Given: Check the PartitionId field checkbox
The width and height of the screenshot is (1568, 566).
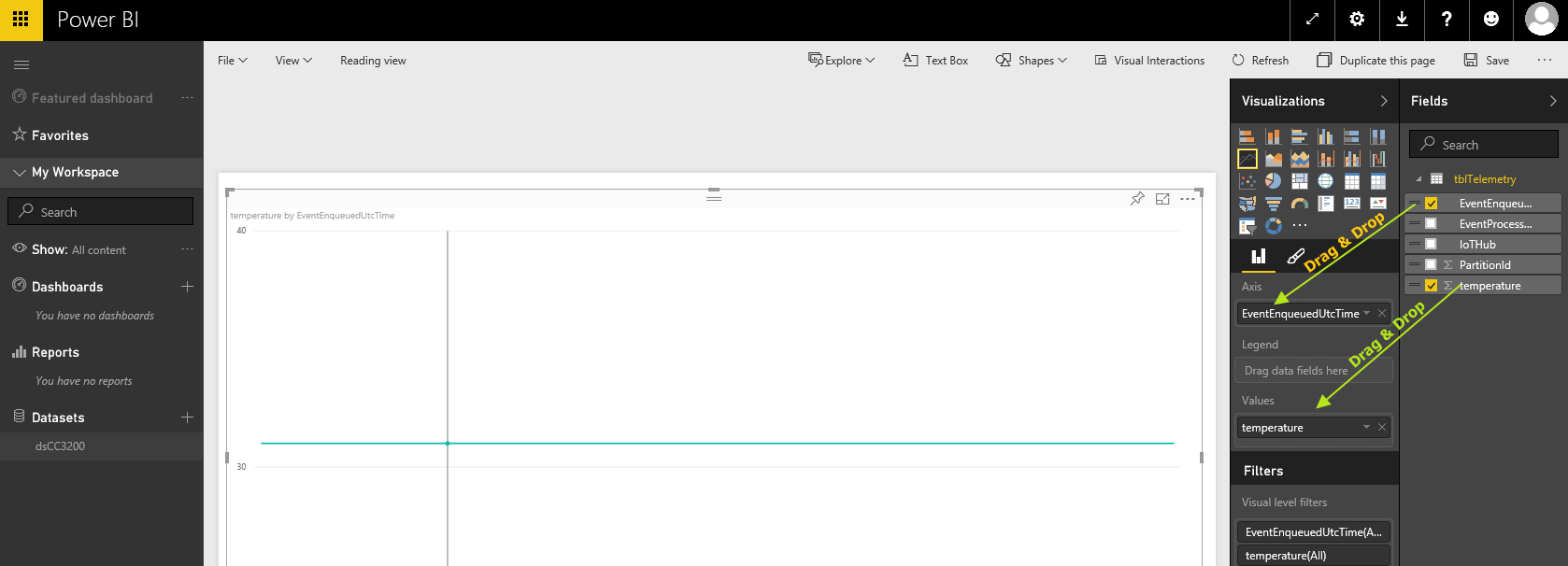Looking at the screenshot, I should click(x=1431, y=265).
